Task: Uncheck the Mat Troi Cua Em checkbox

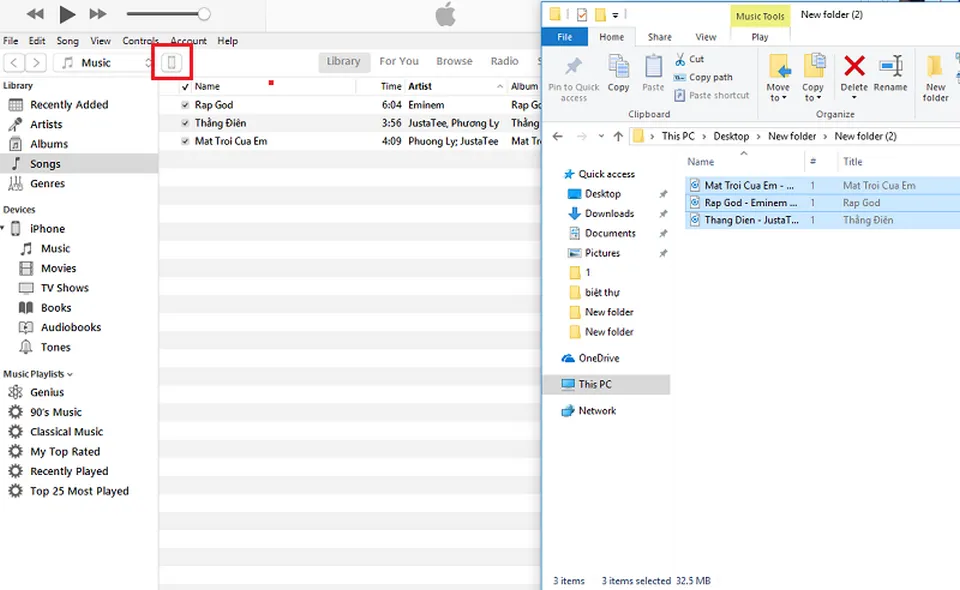Action: pos(184,141)
